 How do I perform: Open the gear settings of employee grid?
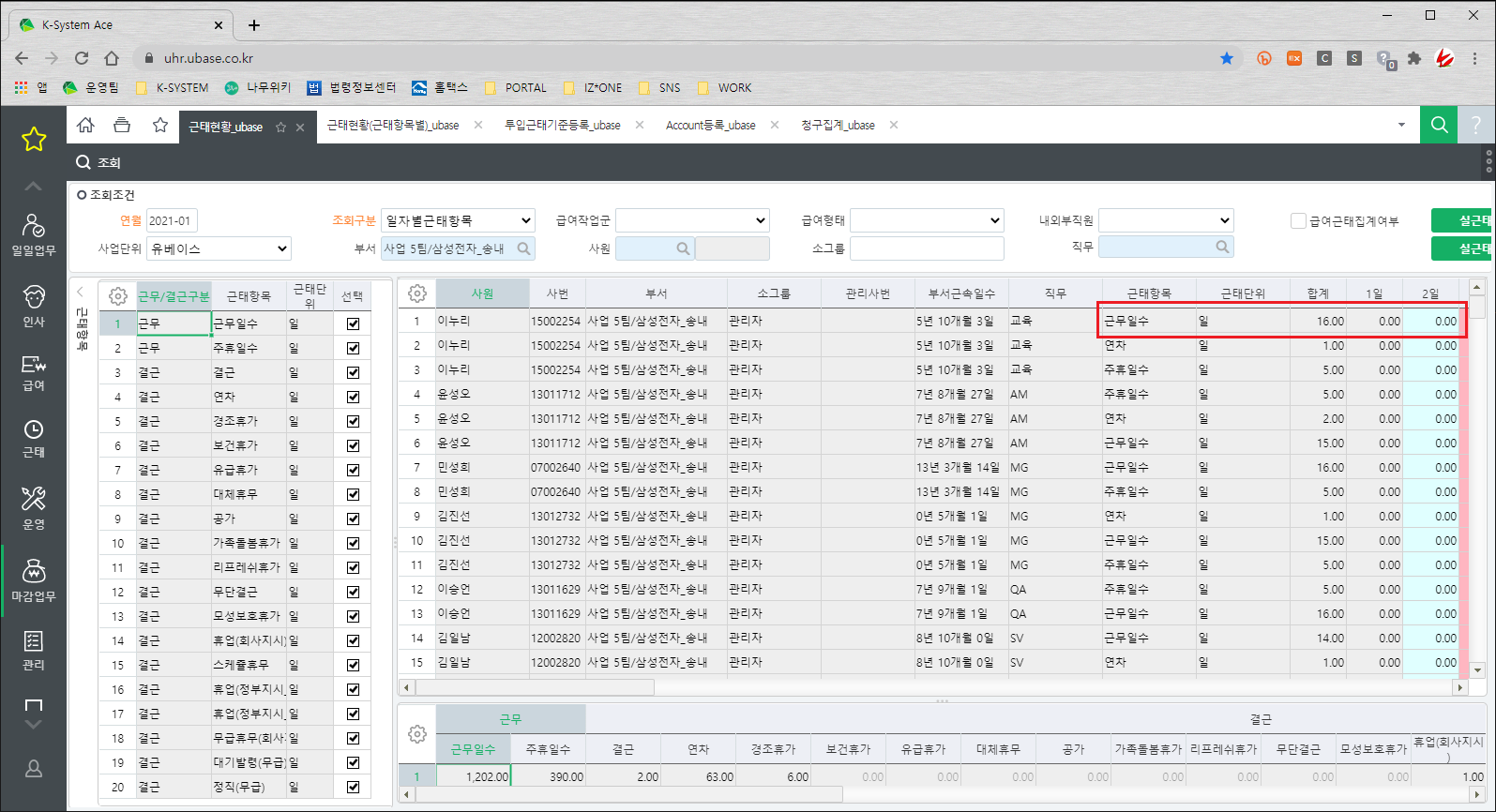[417, 293]
